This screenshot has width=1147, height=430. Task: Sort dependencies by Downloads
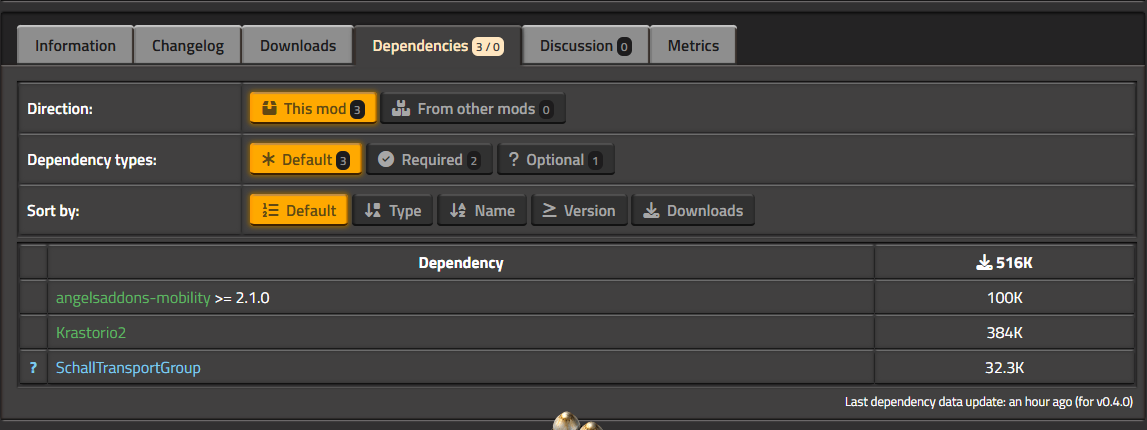pos(693,211)
